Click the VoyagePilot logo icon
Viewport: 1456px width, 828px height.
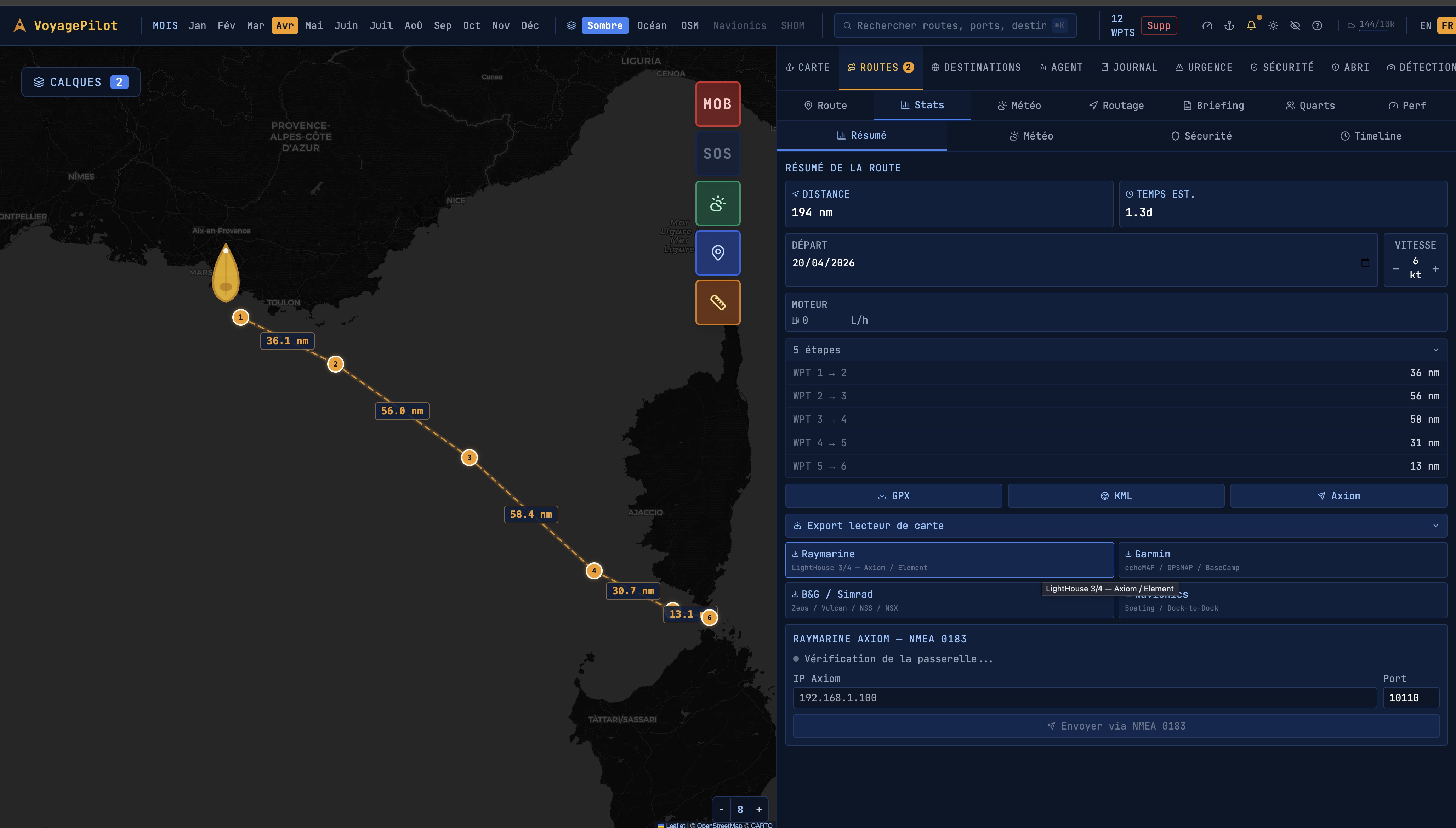coord(20,25)
